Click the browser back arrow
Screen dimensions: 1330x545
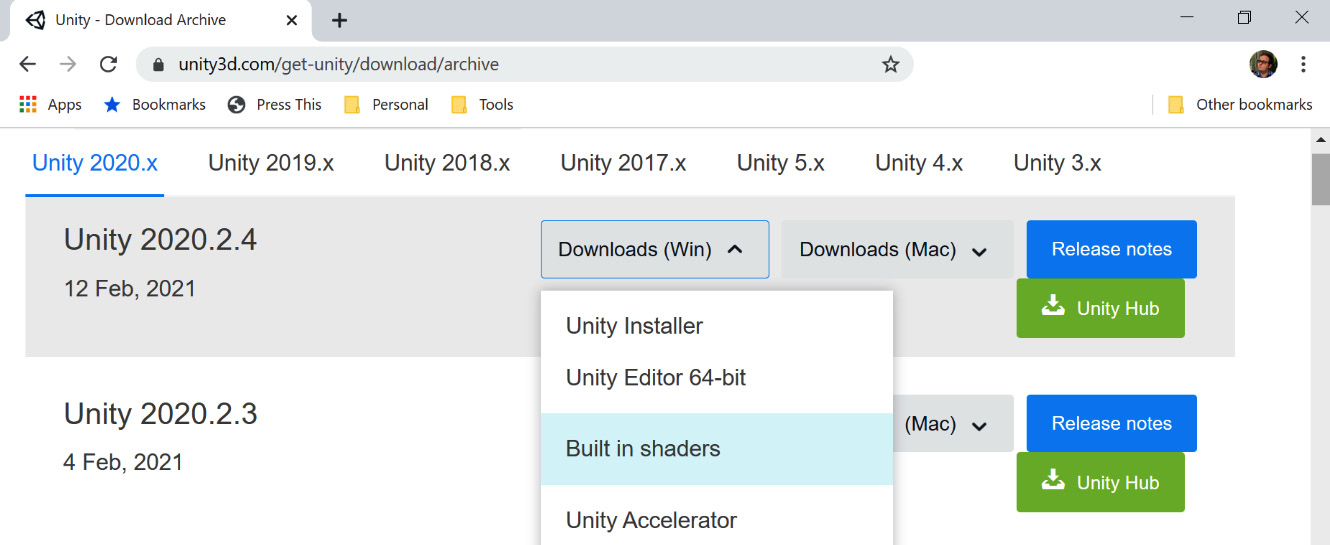27,64
